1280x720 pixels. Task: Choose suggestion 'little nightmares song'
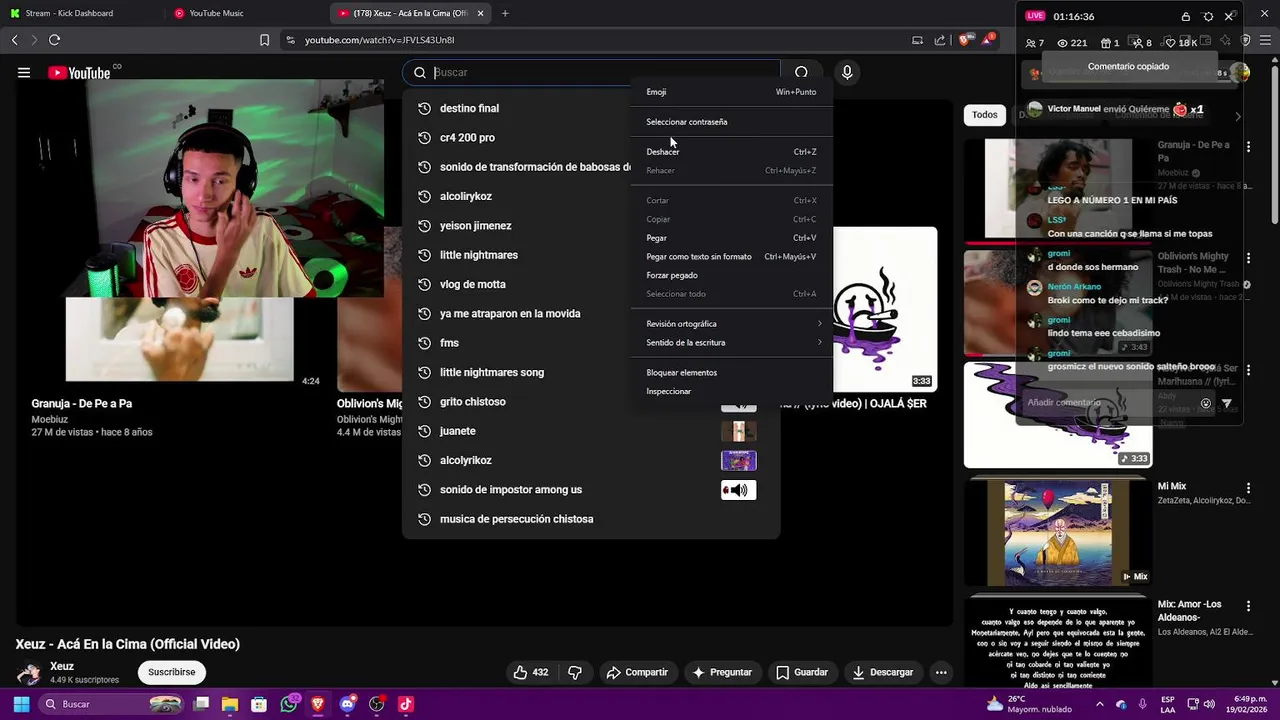coord(590,372)
